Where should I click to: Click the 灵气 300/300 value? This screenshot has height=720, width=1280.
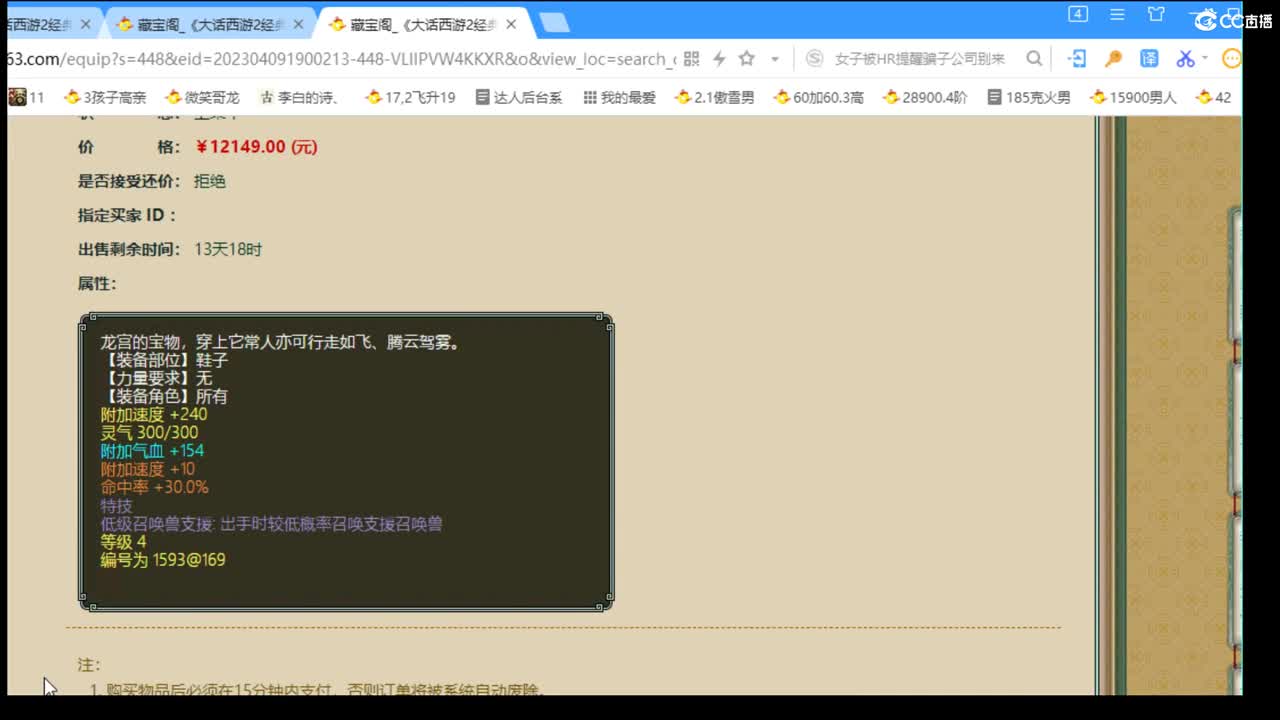[149, 433]
